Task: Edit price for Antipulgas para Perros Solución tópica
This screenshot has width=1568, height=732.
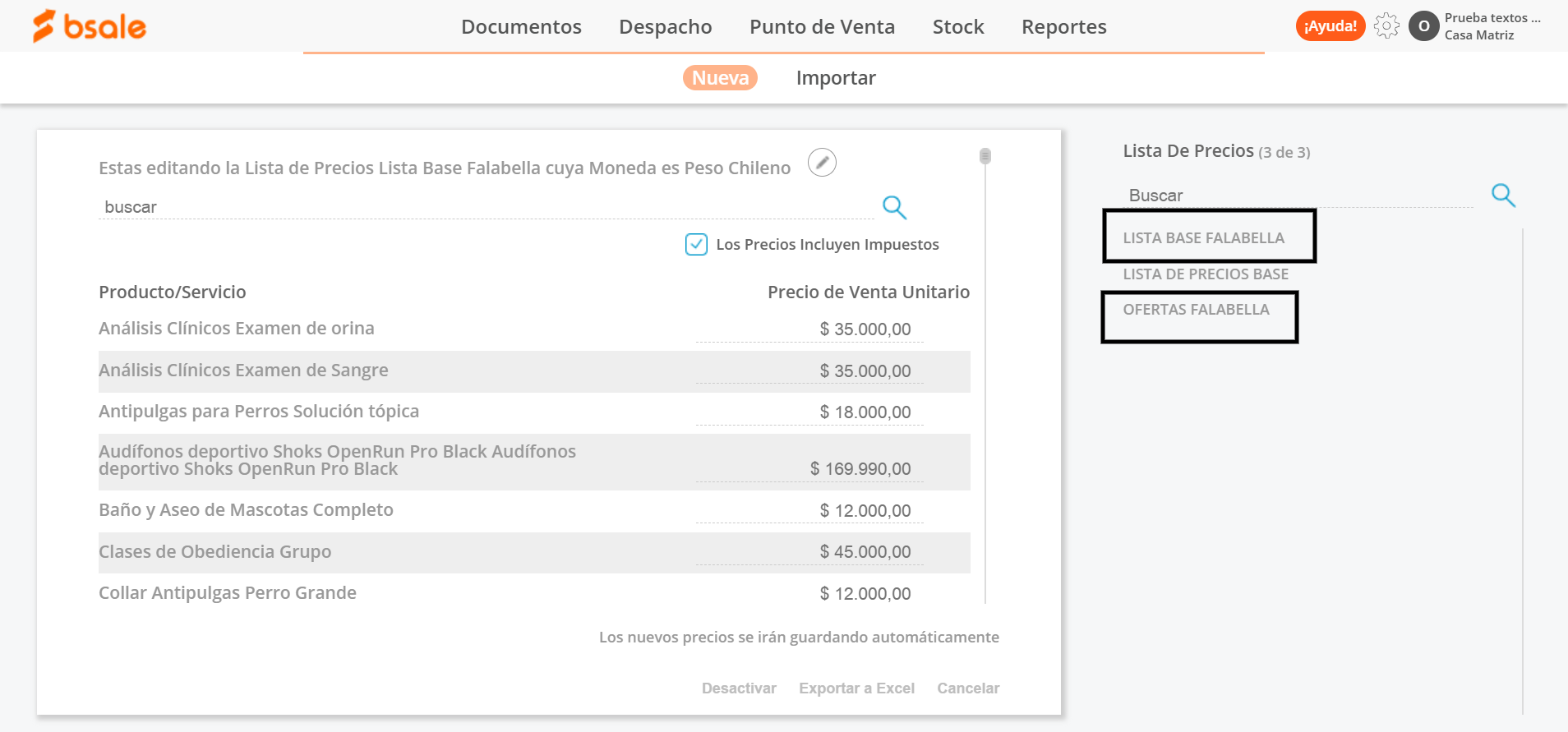Action: point(809,412)
